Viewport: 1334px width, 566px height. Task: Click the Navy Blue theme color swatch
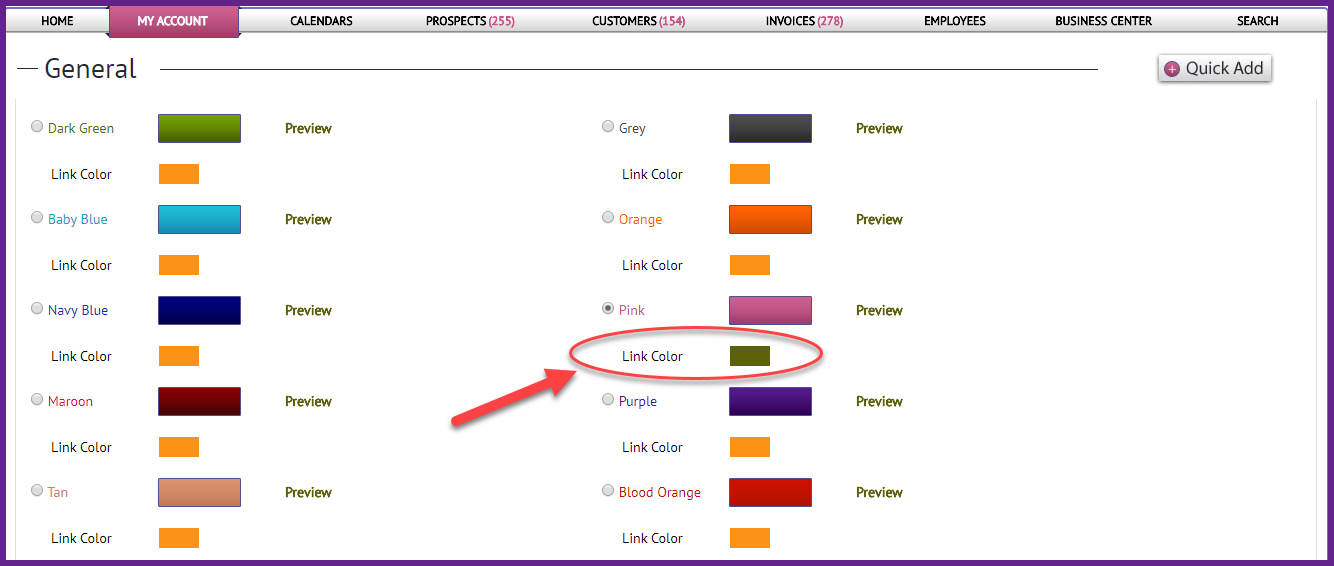[199, 311]
